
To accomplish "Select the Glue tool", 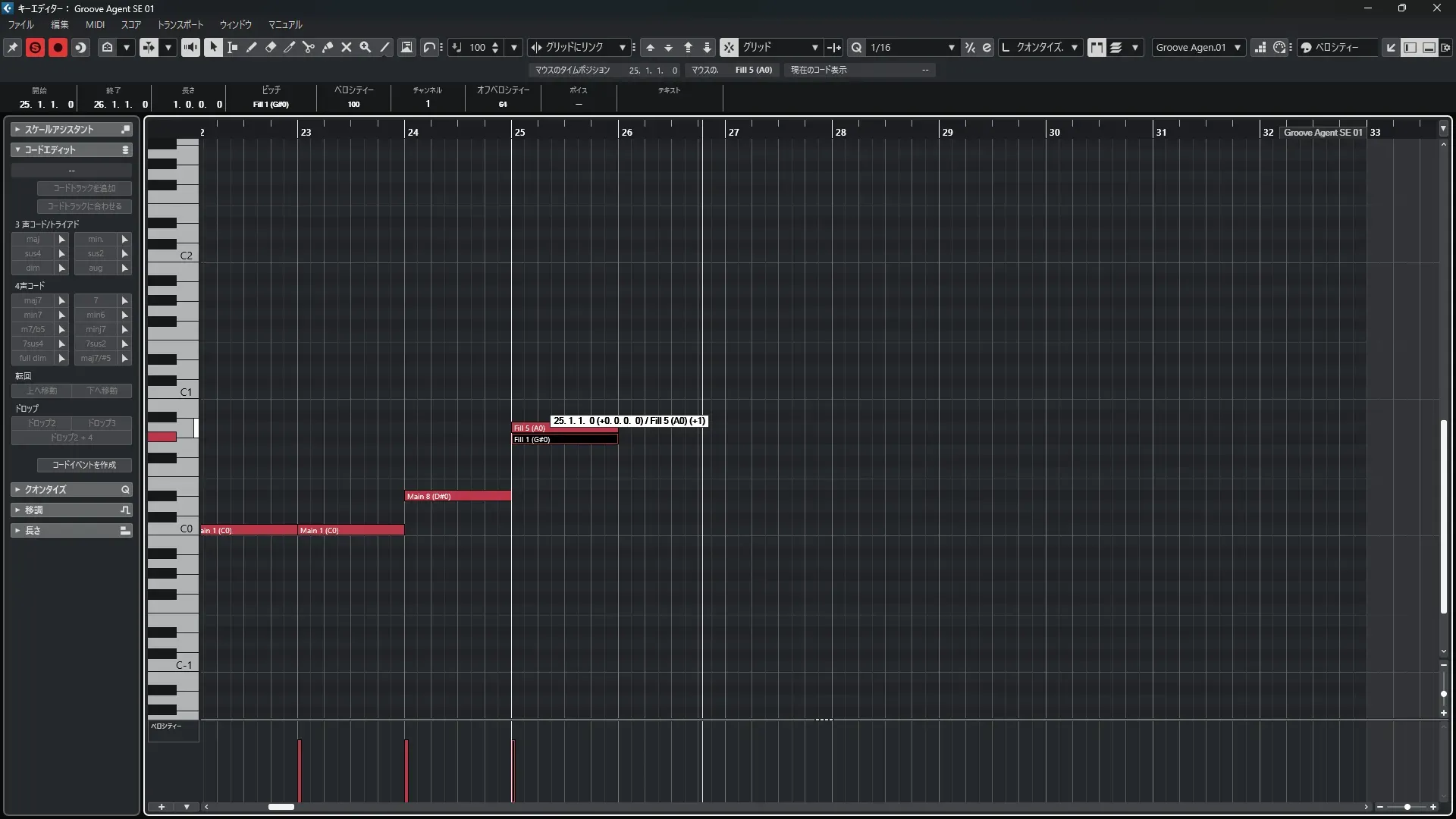I will [328, 47].
